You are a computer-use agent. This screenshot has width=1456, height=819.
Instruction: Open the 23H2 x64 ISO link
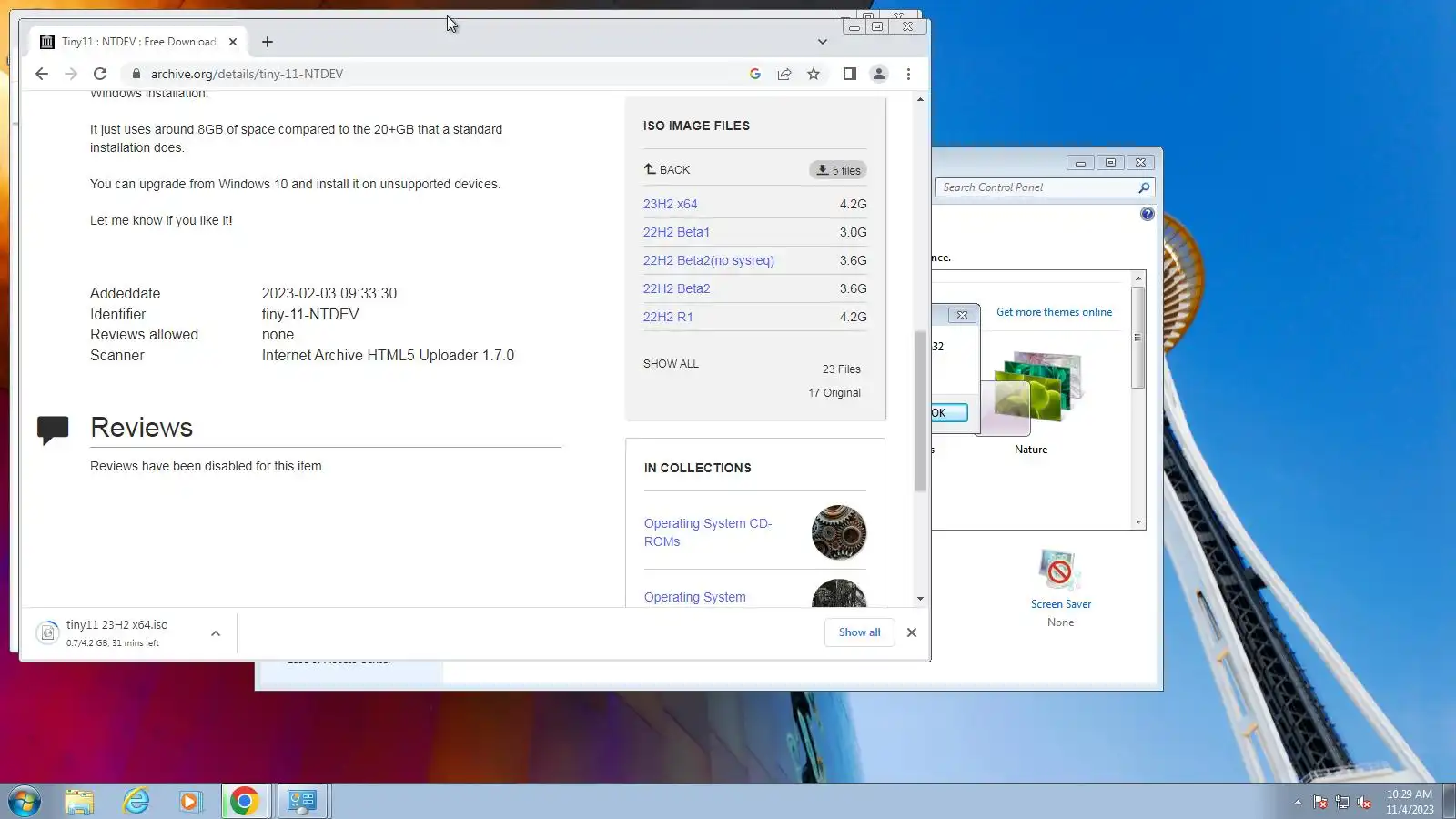[671, 204]
